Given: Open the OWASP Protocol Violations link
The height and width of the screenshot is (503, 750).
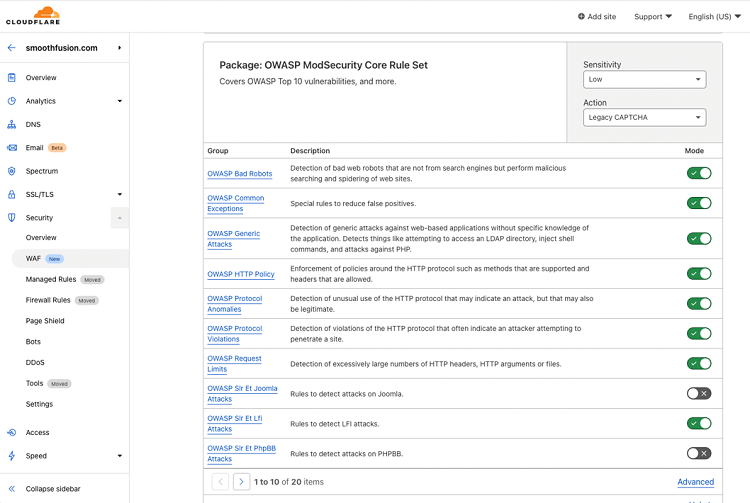Looking at the screenshot, I should (234, 334).
